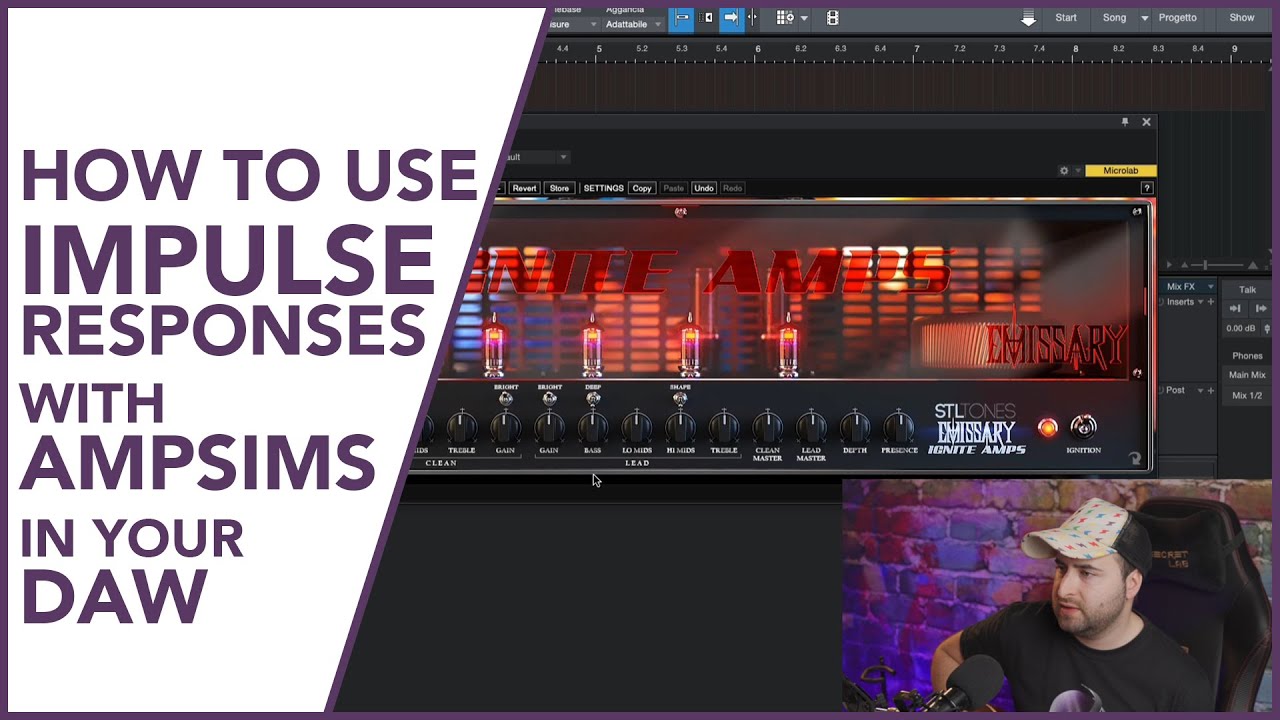1280x720 pixels.
Task: Open the video player film icon
Action: 833,18
